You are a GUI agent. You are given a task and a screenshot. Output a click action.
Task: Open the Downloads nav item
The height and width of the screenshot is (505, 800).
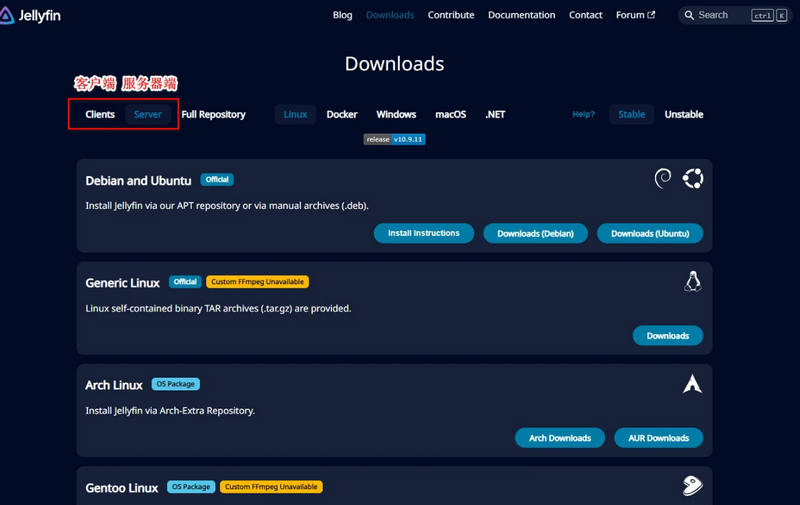[x=390, y=15]
